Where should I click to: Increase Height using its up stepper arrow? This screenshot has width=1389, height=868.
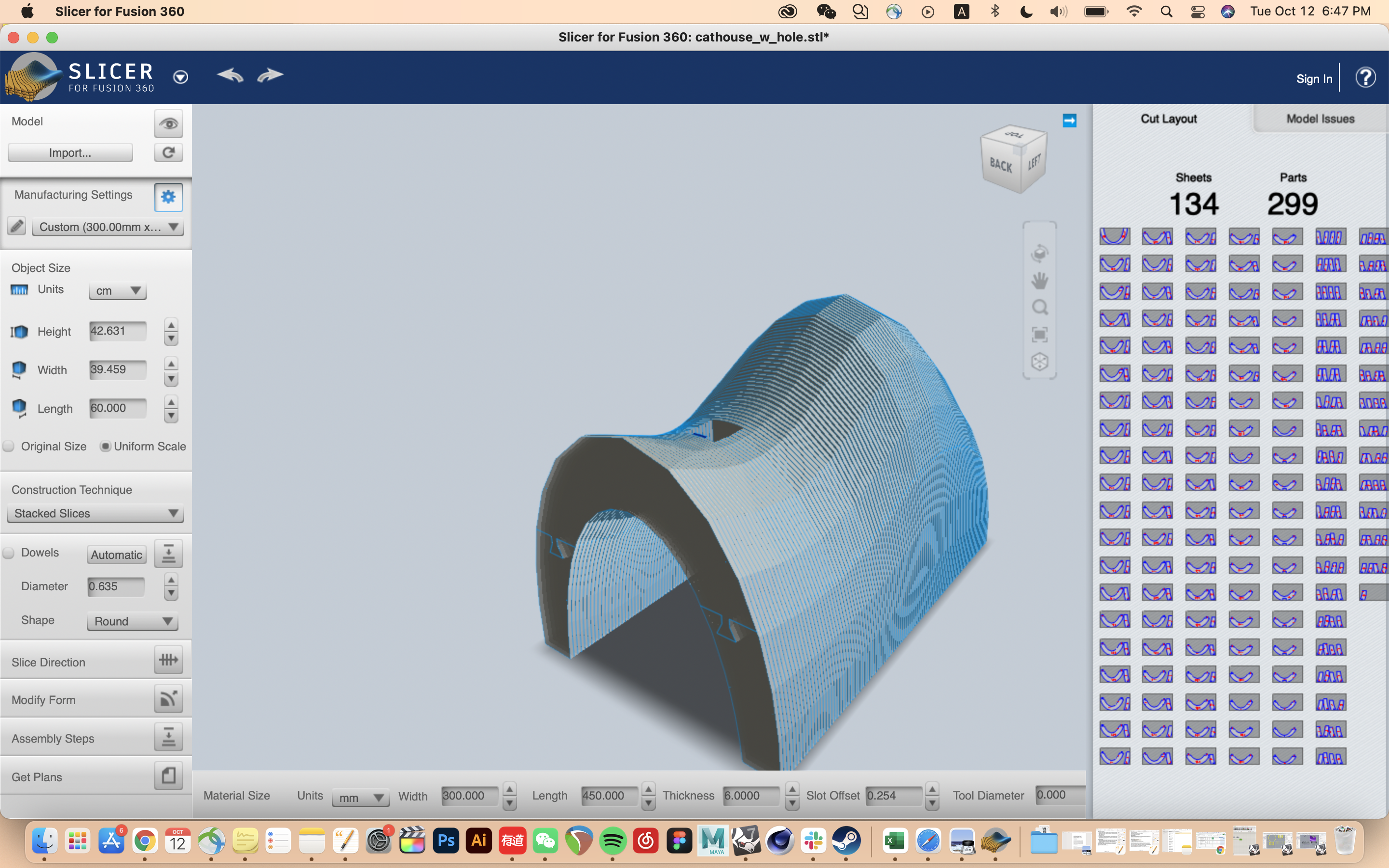click(170, 325)
